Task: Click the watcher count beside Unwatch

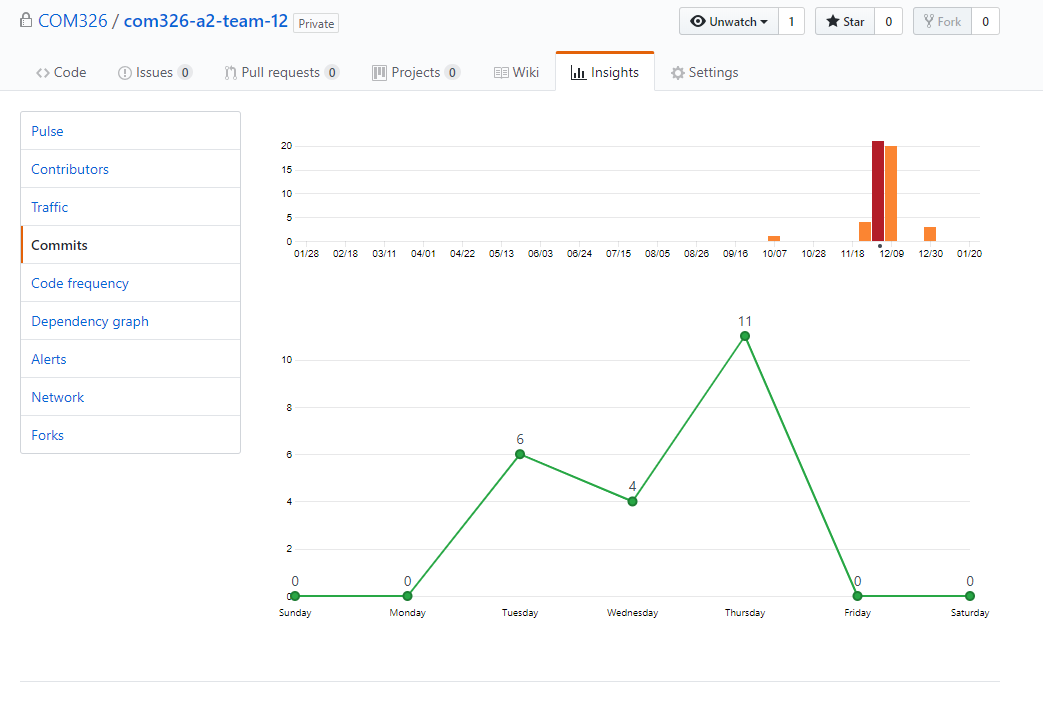Action: [x=791, y=20]
